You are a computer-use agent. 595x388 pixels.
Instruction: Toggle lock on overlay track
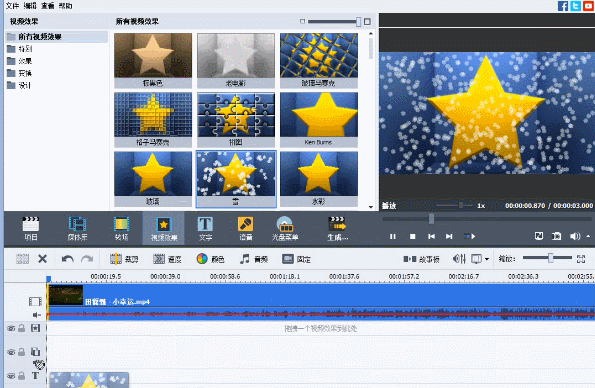coord(22,352)
